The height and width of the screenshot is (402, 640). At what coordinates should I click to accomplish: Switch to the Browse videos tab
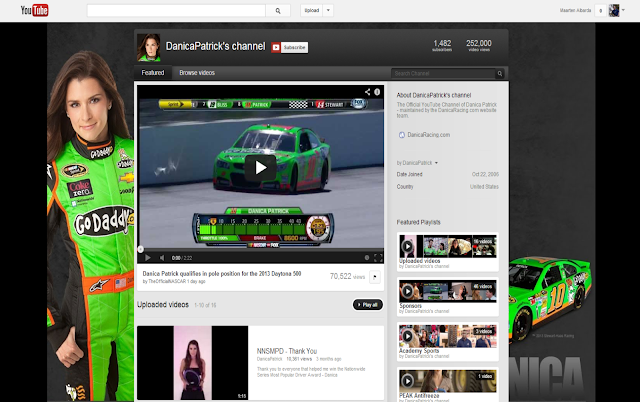click(197, 73)
